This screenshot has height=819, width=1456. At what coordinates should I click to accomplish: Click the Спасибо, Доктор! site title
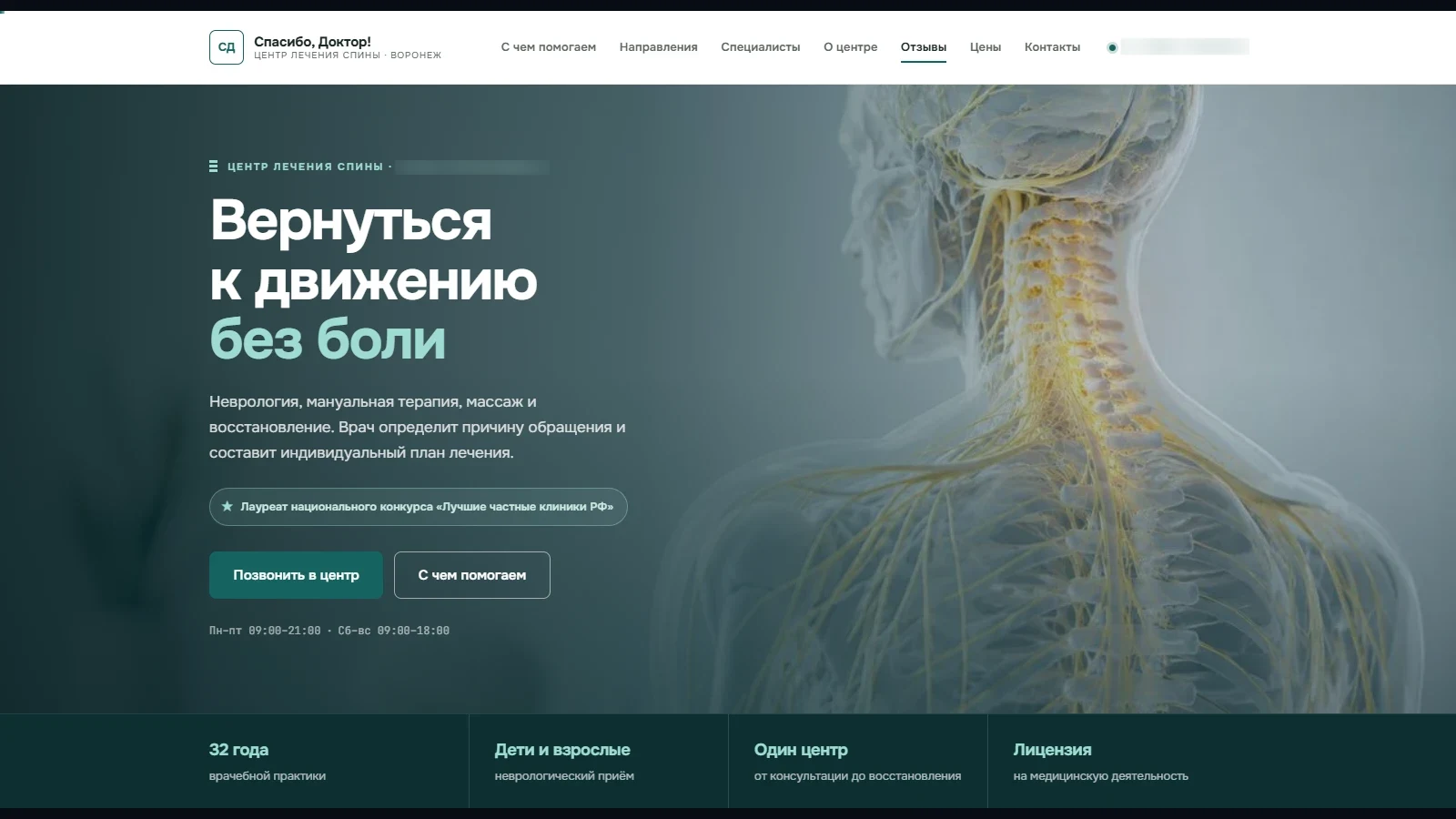(312, 42)
